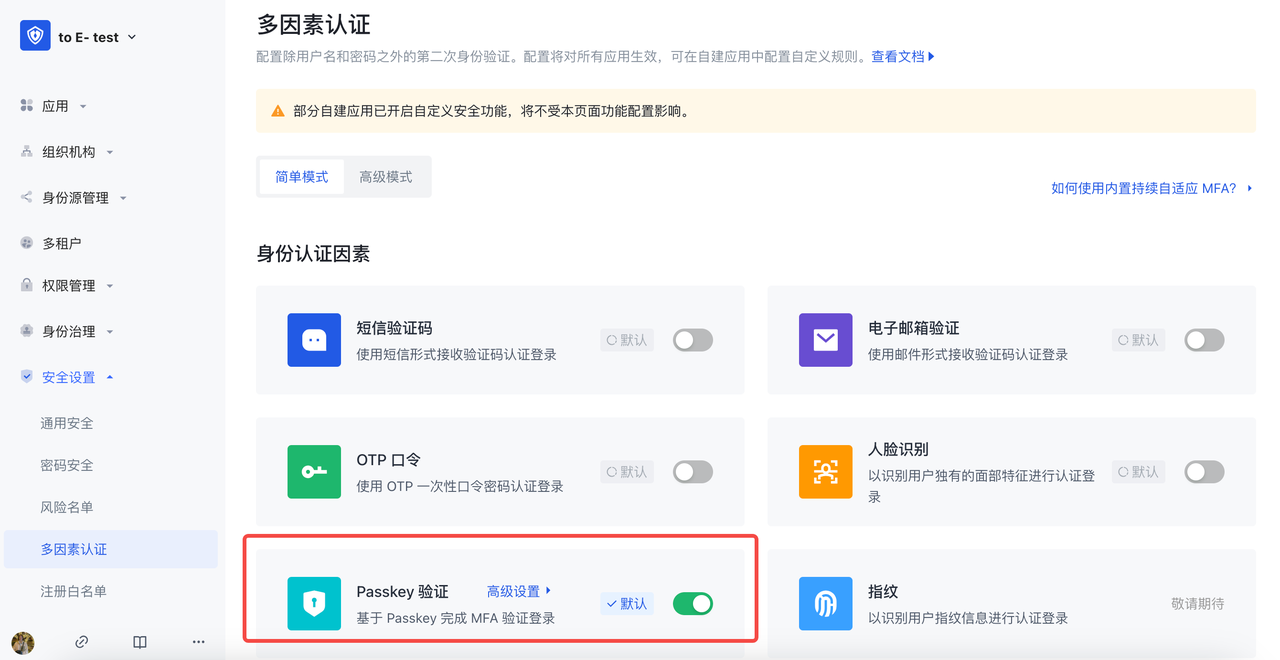Viewport: 1280px width, 660px height.
Task: Switch to the 高级模式 tab
Action: tap(385, 177)
